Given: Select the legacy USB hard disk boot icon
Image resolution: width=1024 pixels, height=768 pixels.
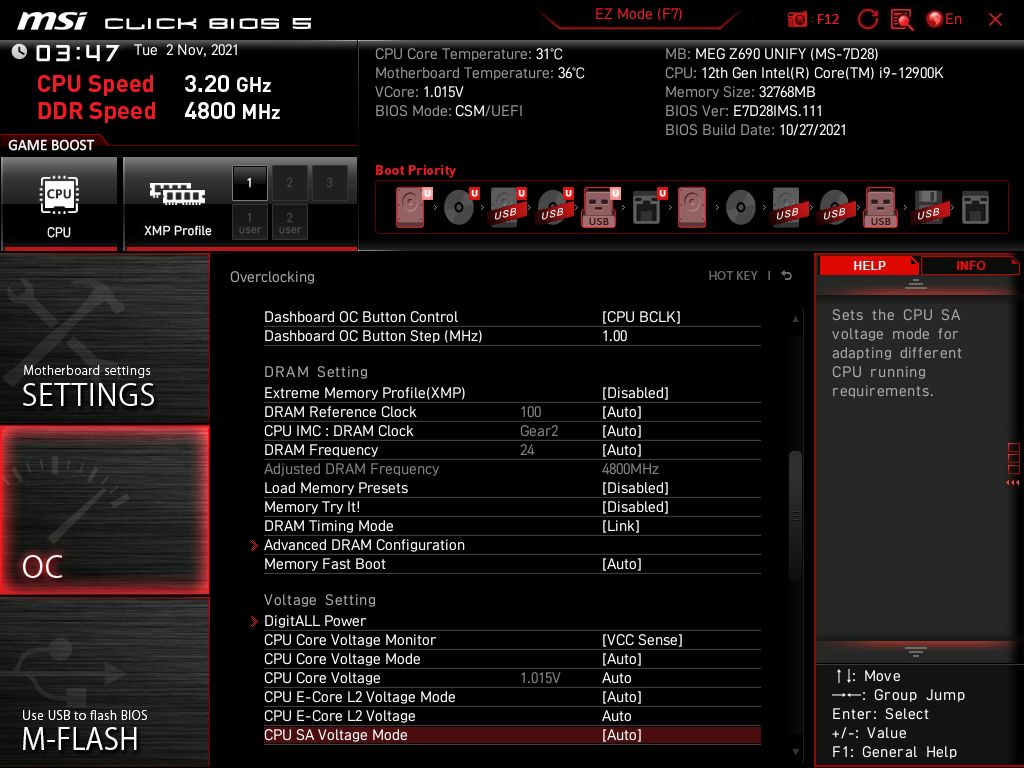Looking at the screenshot, I should (788, 207).
